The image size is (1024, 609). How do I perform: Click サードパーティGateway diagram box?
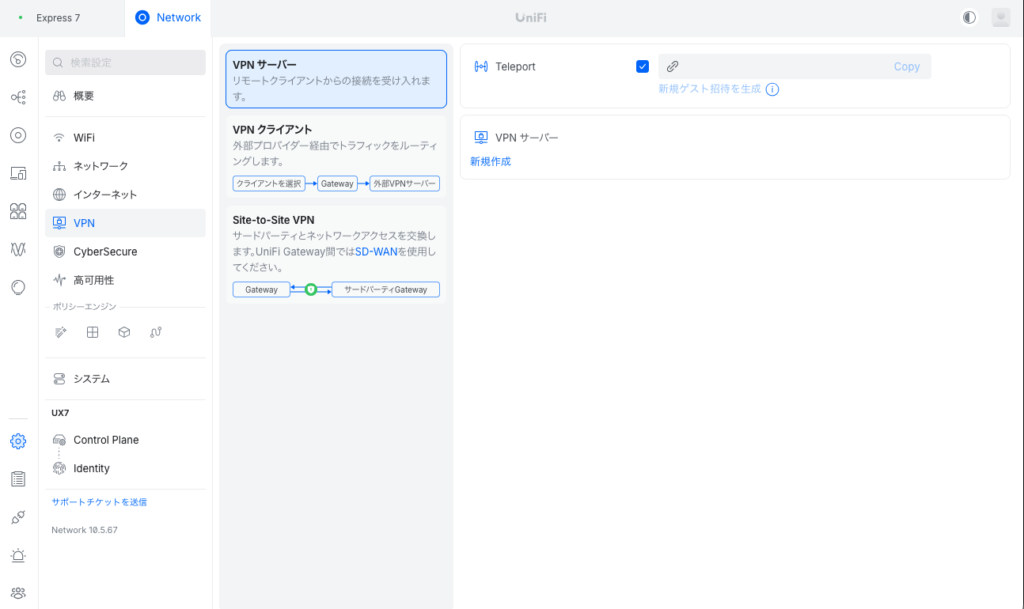click(385, 289)
